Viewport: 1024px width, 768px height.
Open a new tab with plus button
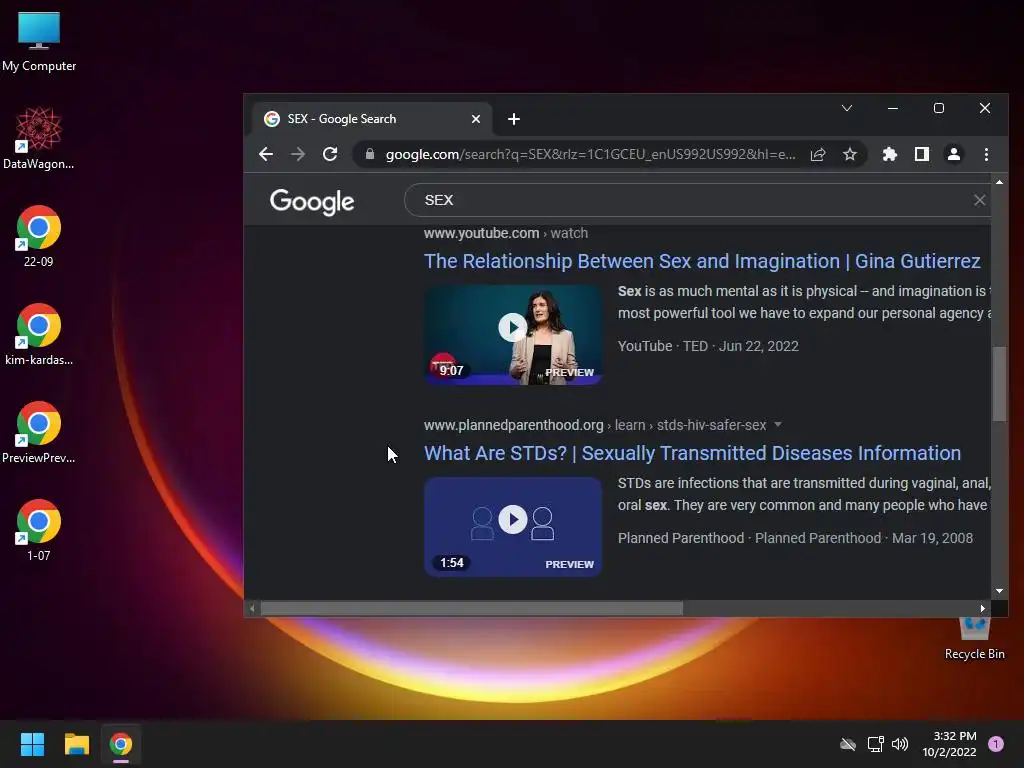point(514,119)
